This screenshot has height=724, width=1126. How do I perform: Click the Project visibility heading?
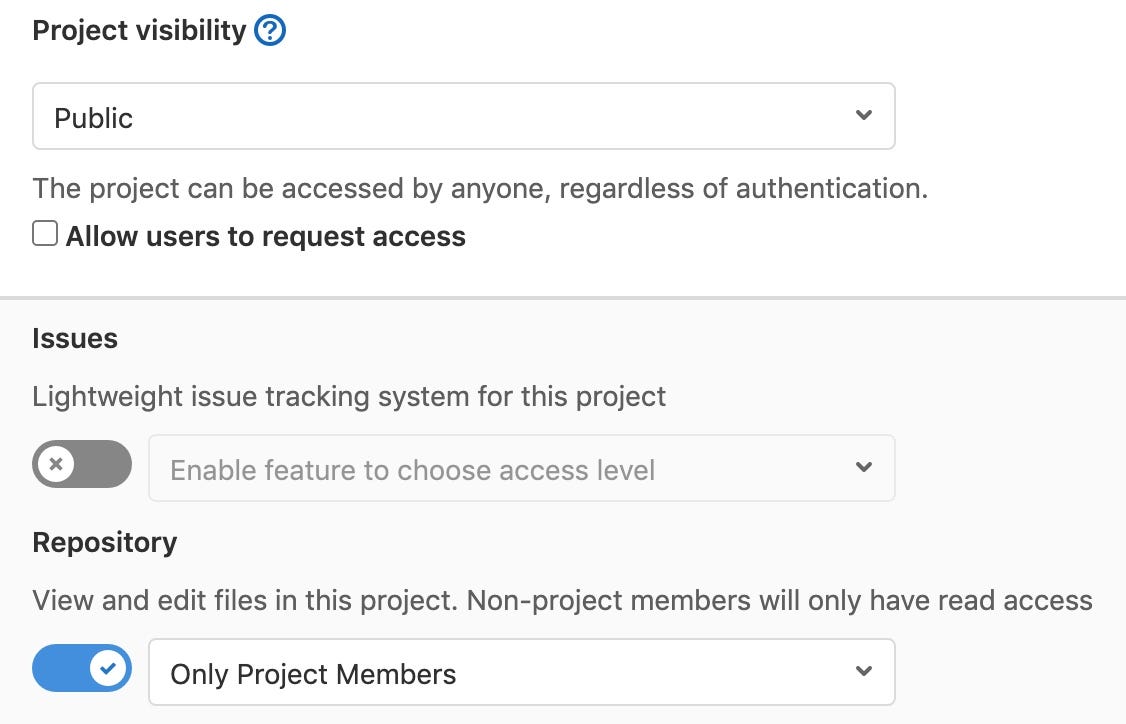(139, 31)
